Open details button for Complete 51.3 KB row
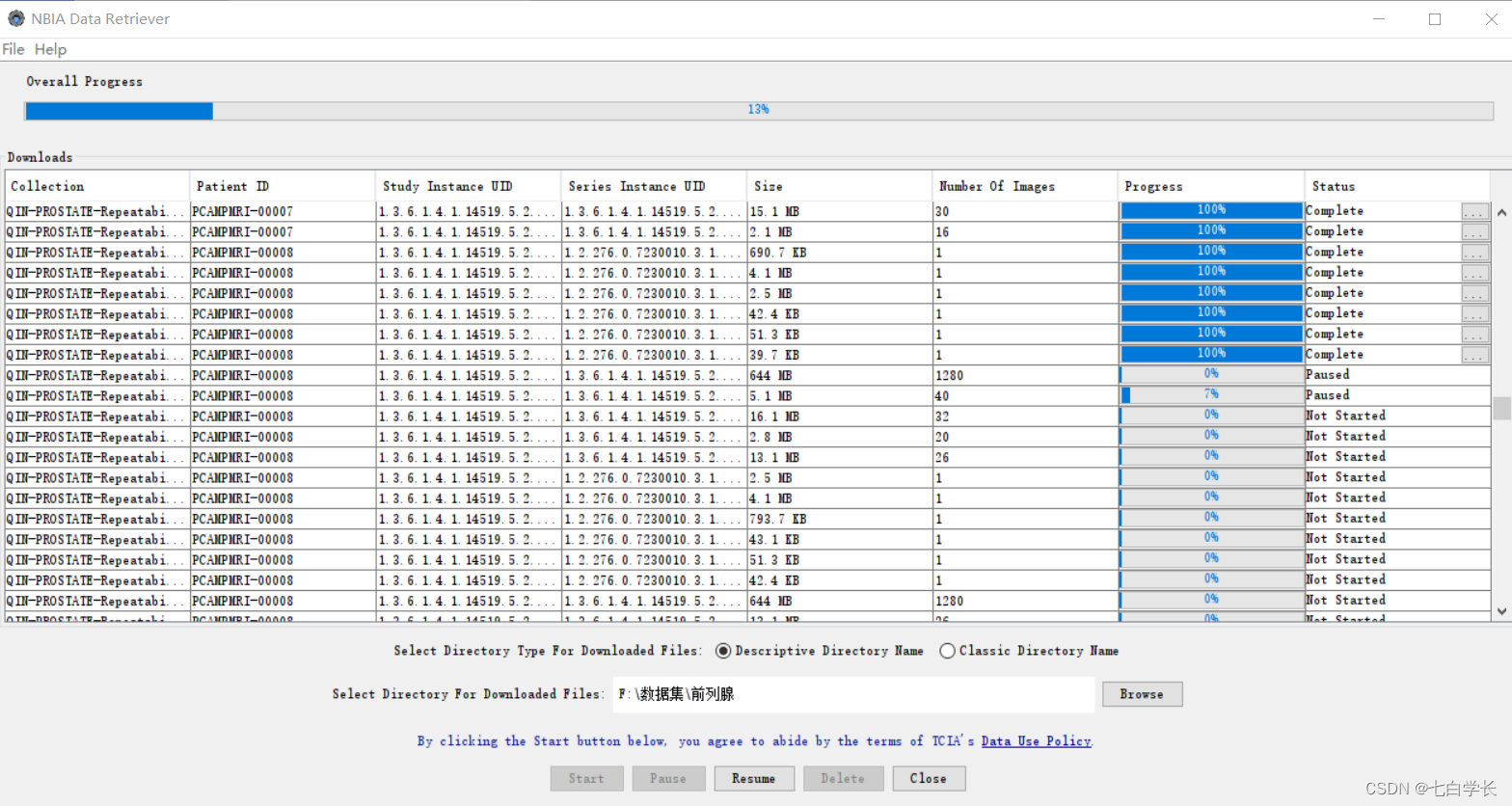 [x=1474, y=335]
